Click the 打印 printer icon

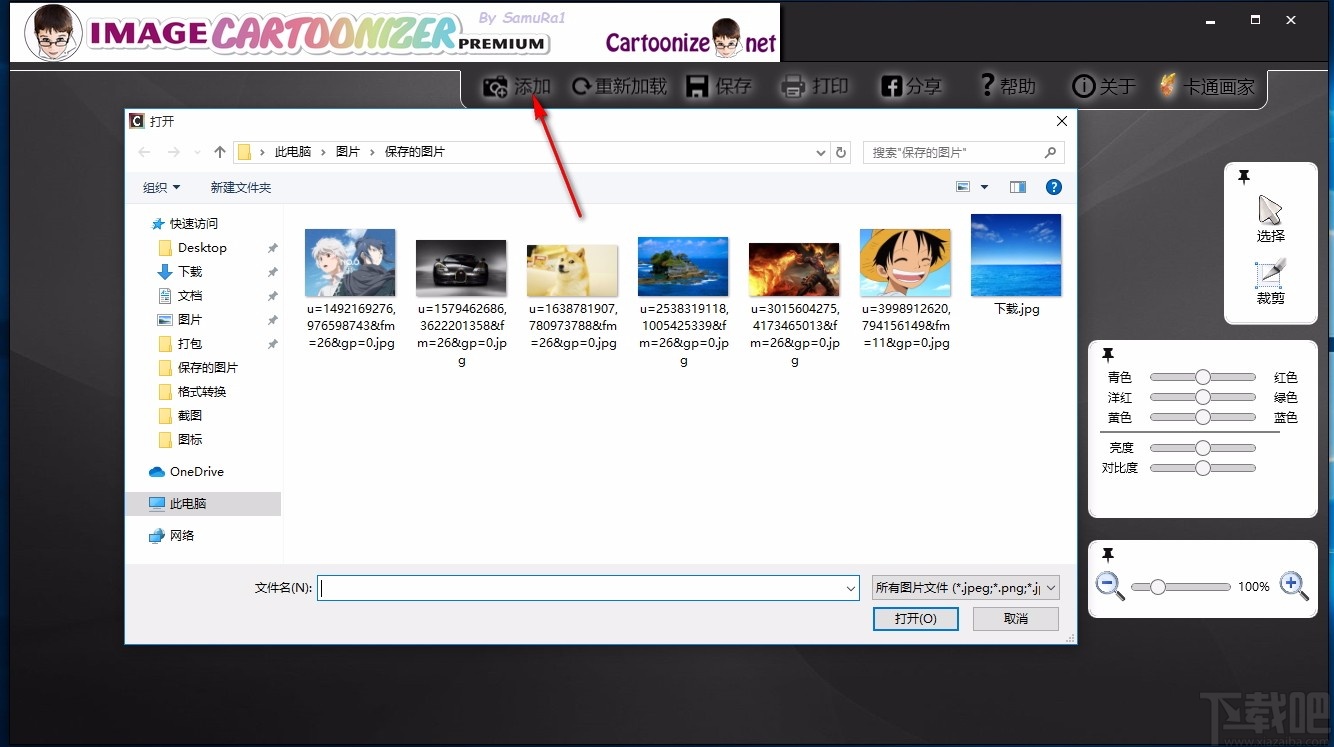point(793,87)
